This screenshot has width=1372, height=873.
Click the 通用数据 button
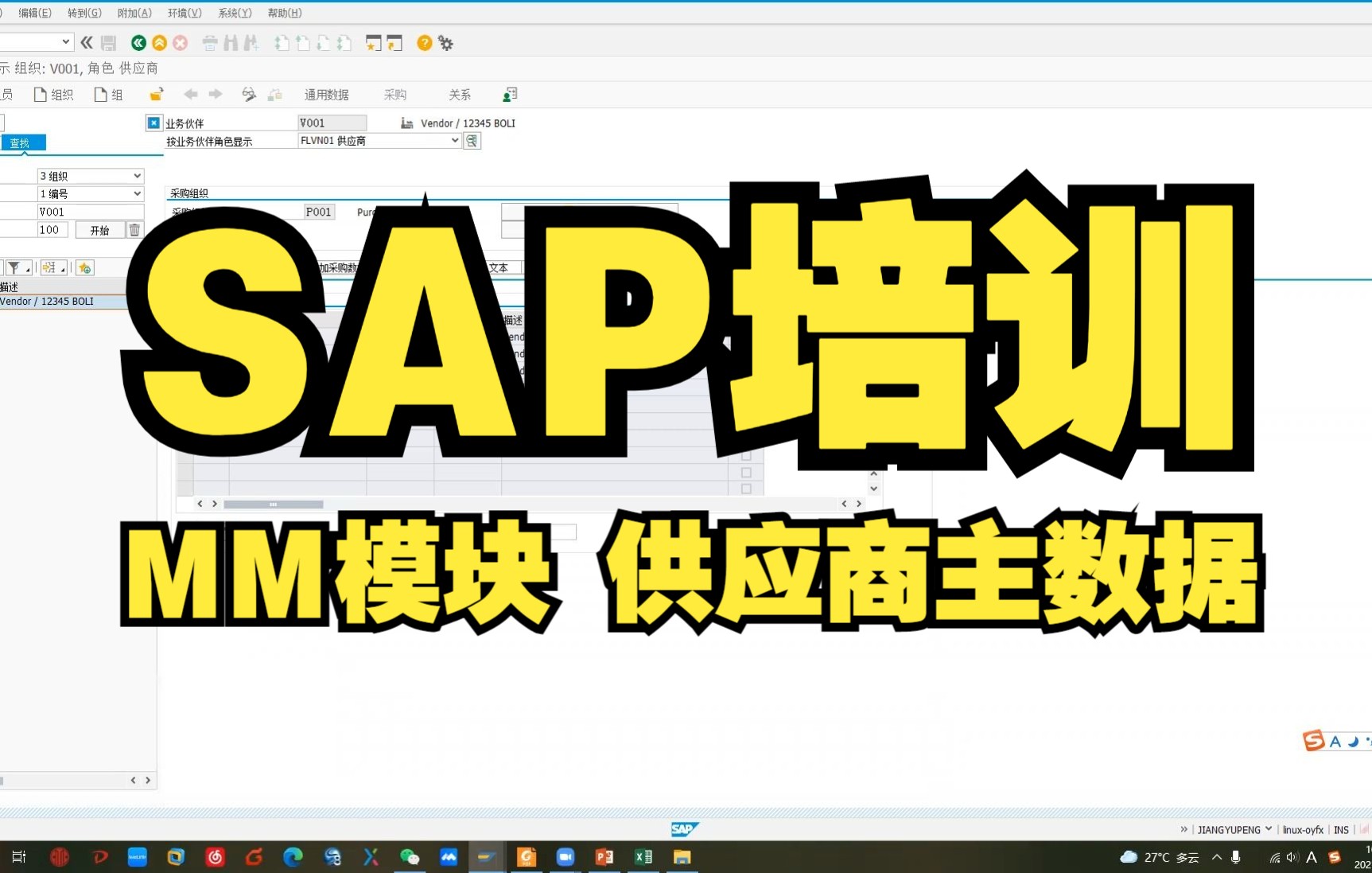[326, 94]
